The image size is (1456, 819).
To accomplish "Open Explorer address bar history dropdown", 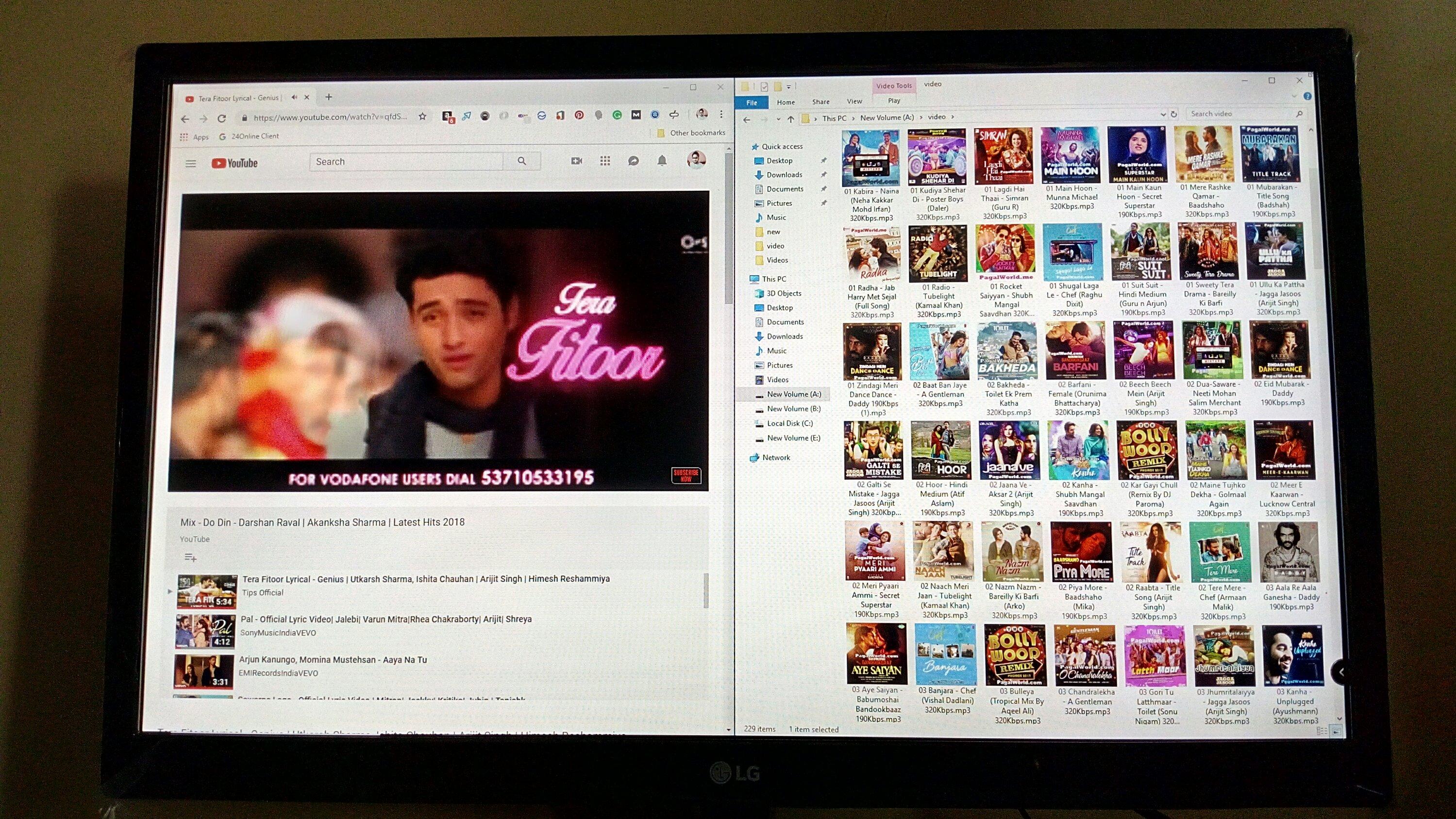I will click(1163, 115).
